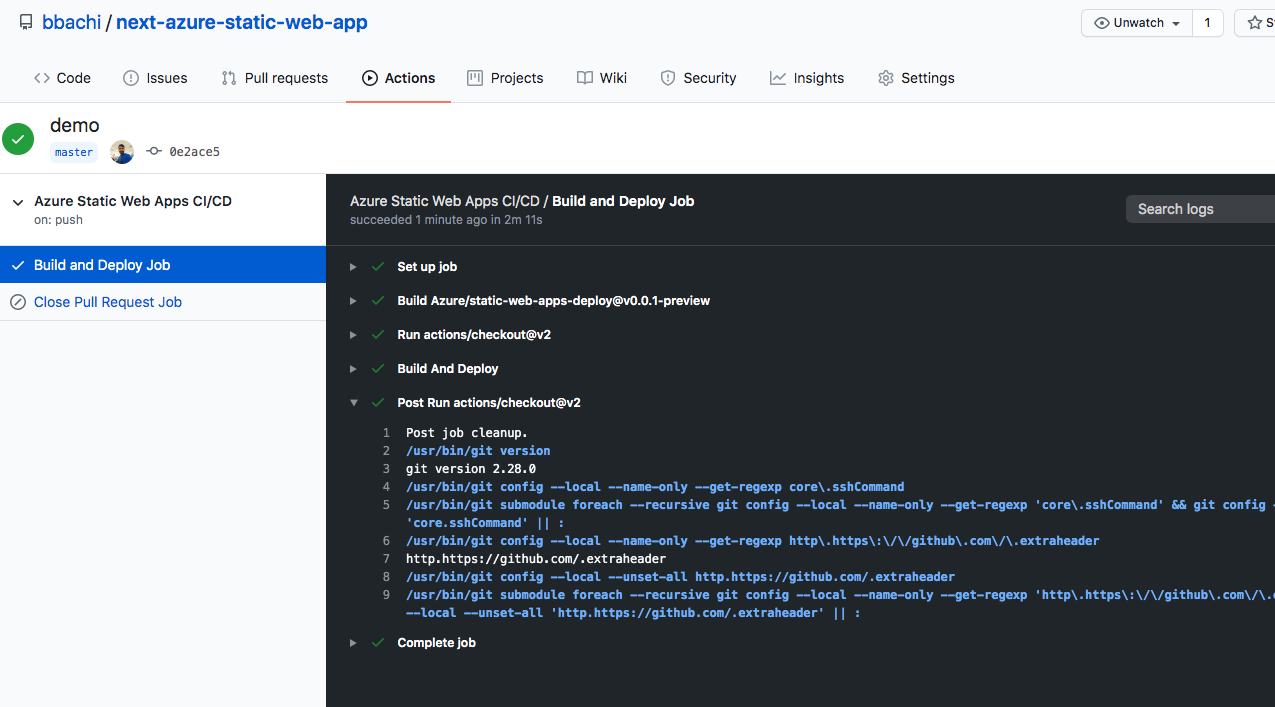The height and width of the screenshot is (707, 1275).
Task: Click the Pull requests tab icon
Action: [x=229, y=78]
